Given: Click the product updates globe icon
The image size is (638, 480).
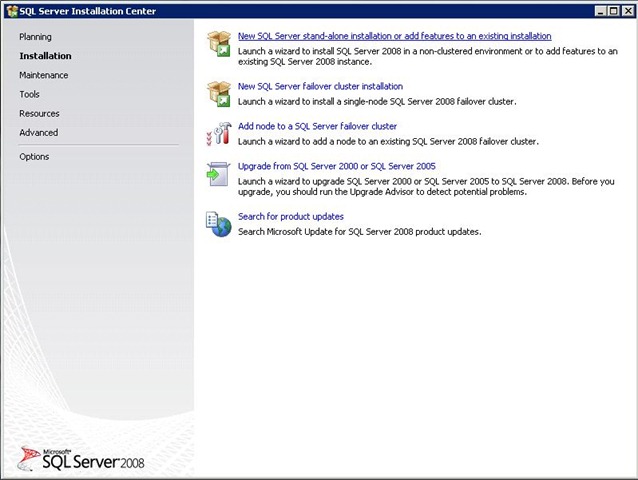Looking at the screenshot, I should click(219, 223).
